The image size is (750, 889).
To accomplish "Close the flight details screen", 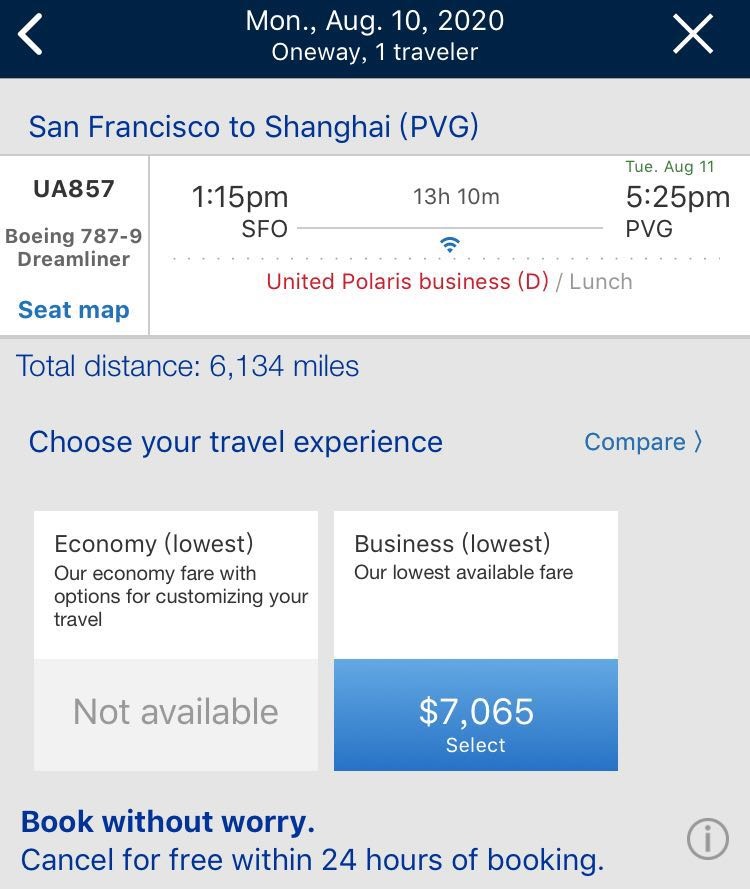I will pos(693,36).
